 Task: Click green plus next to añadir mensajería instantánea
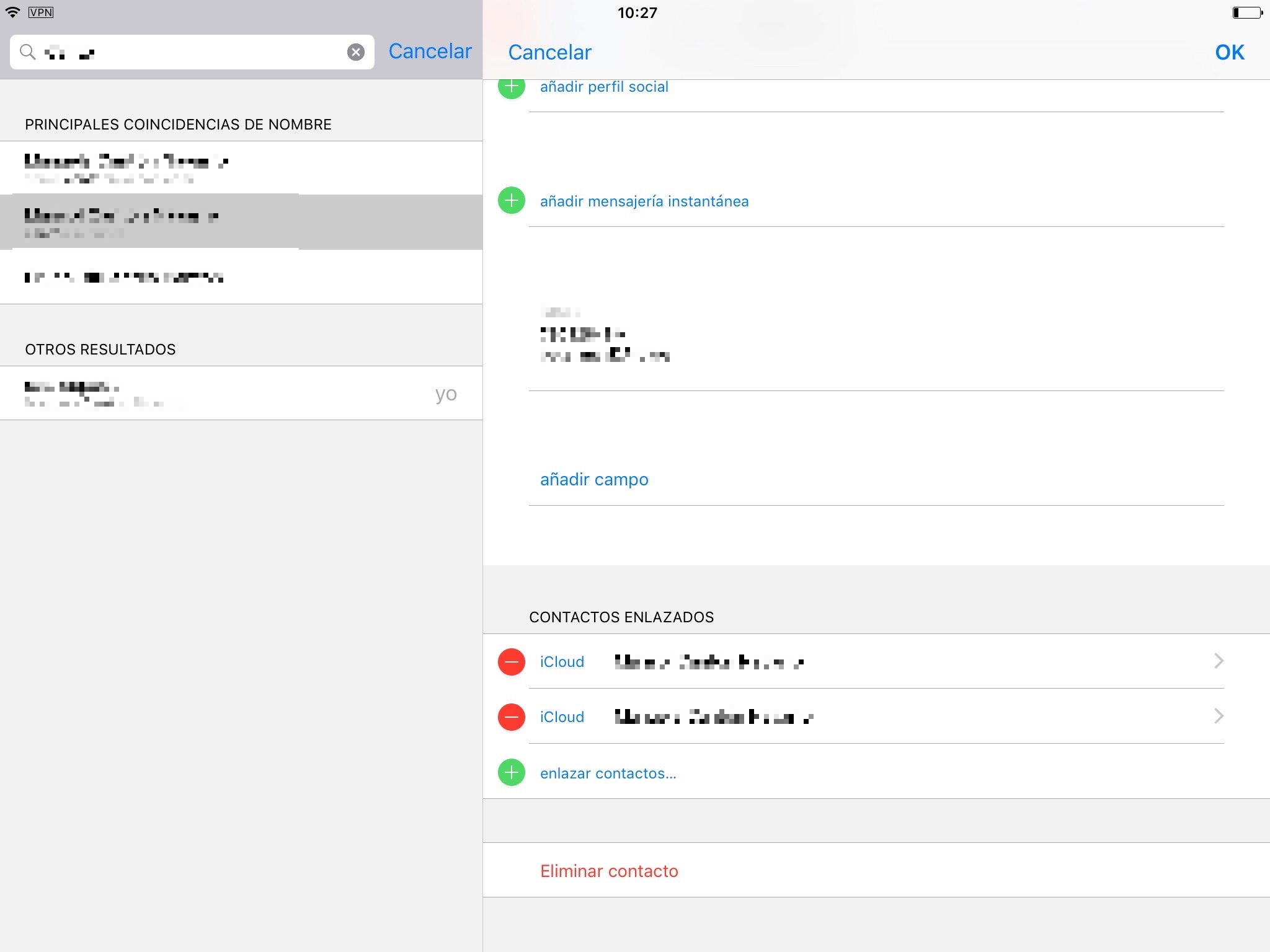tap(512, 201)
